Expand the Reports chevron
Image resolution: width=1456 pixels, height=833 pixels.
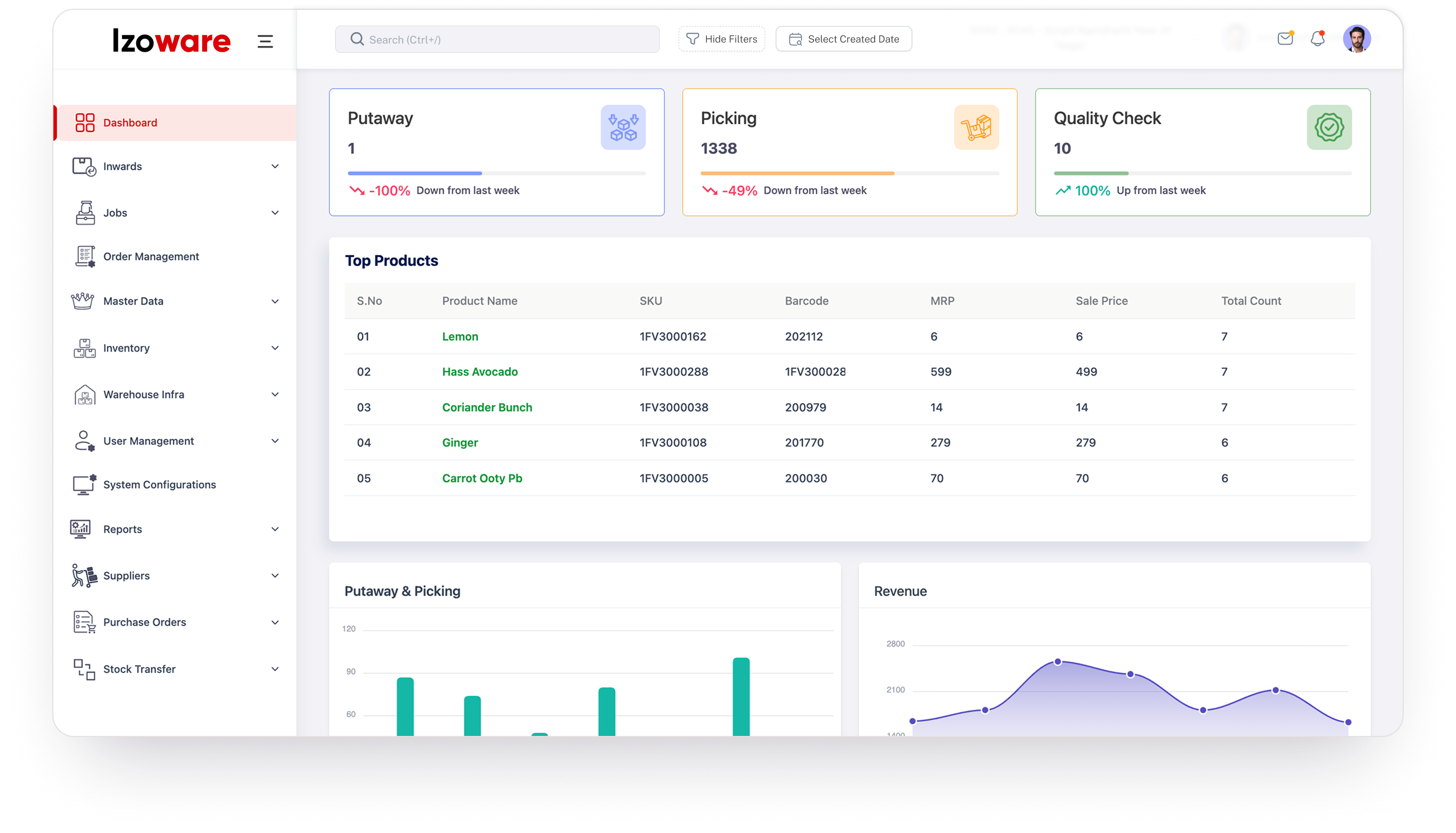[275, 529]
